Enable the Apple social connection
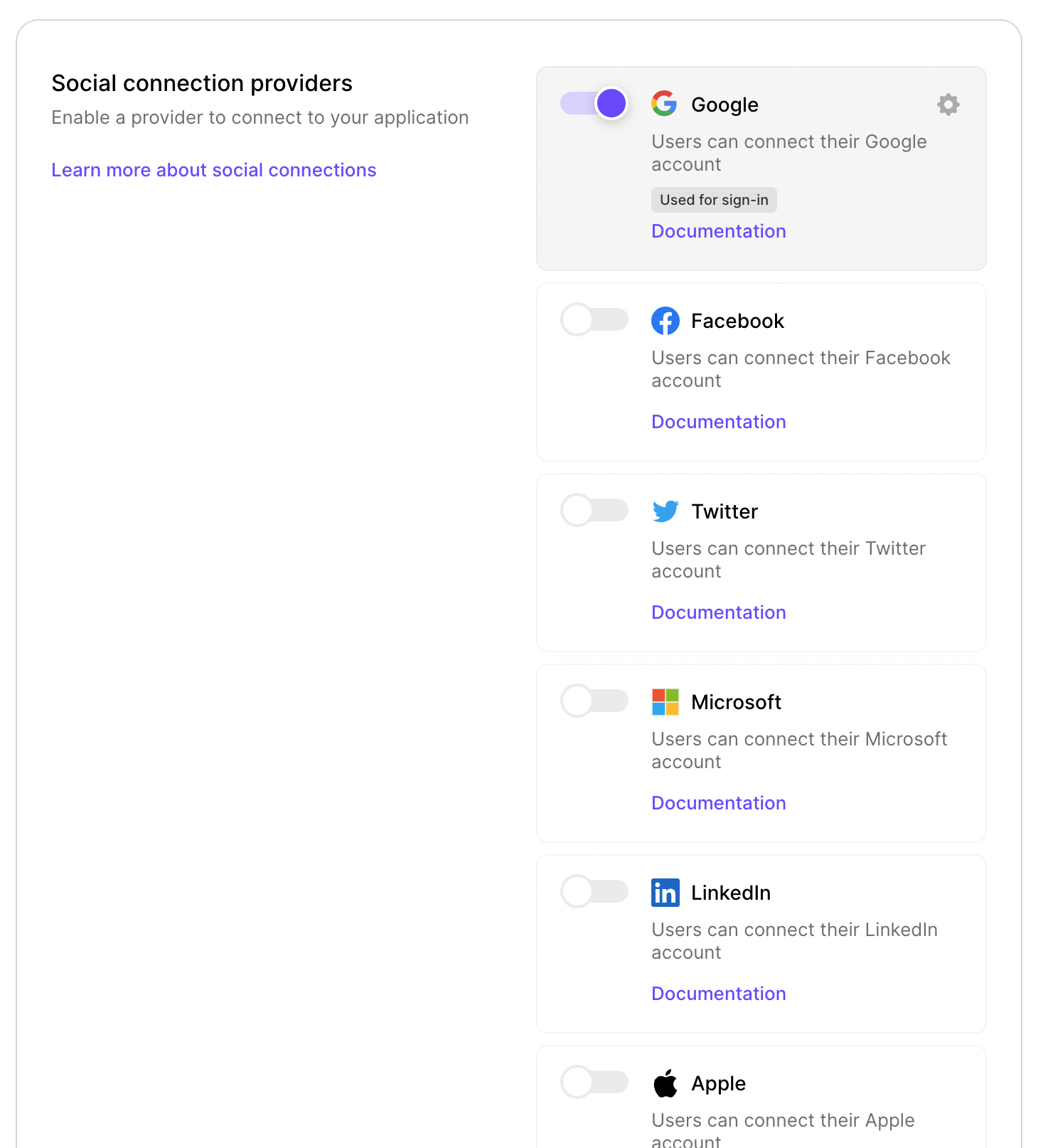Screen dimensions: 1048x1148 coord(594,1082)
